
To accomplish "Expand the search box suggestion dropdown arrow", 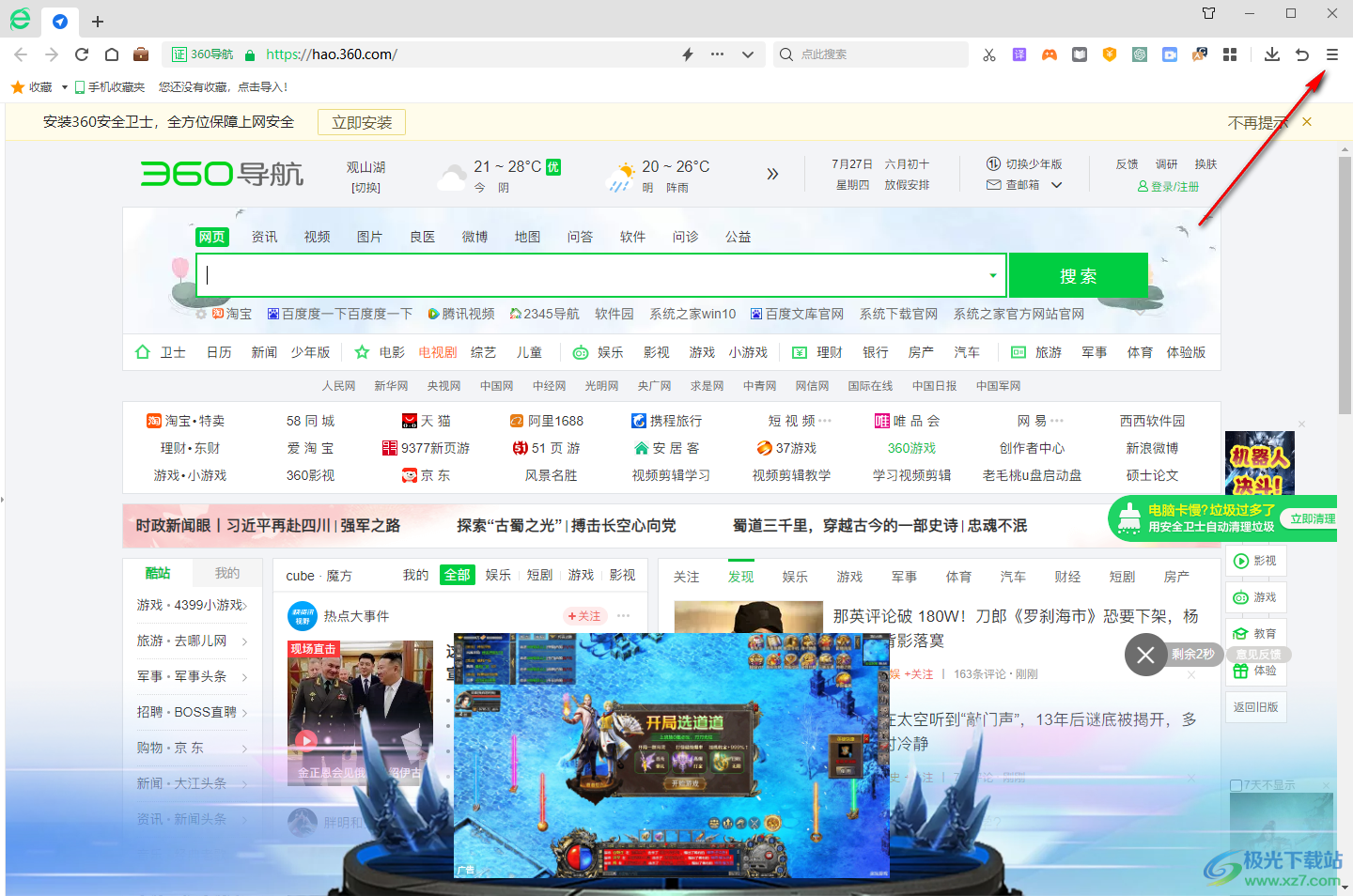I will click(993, 275).
